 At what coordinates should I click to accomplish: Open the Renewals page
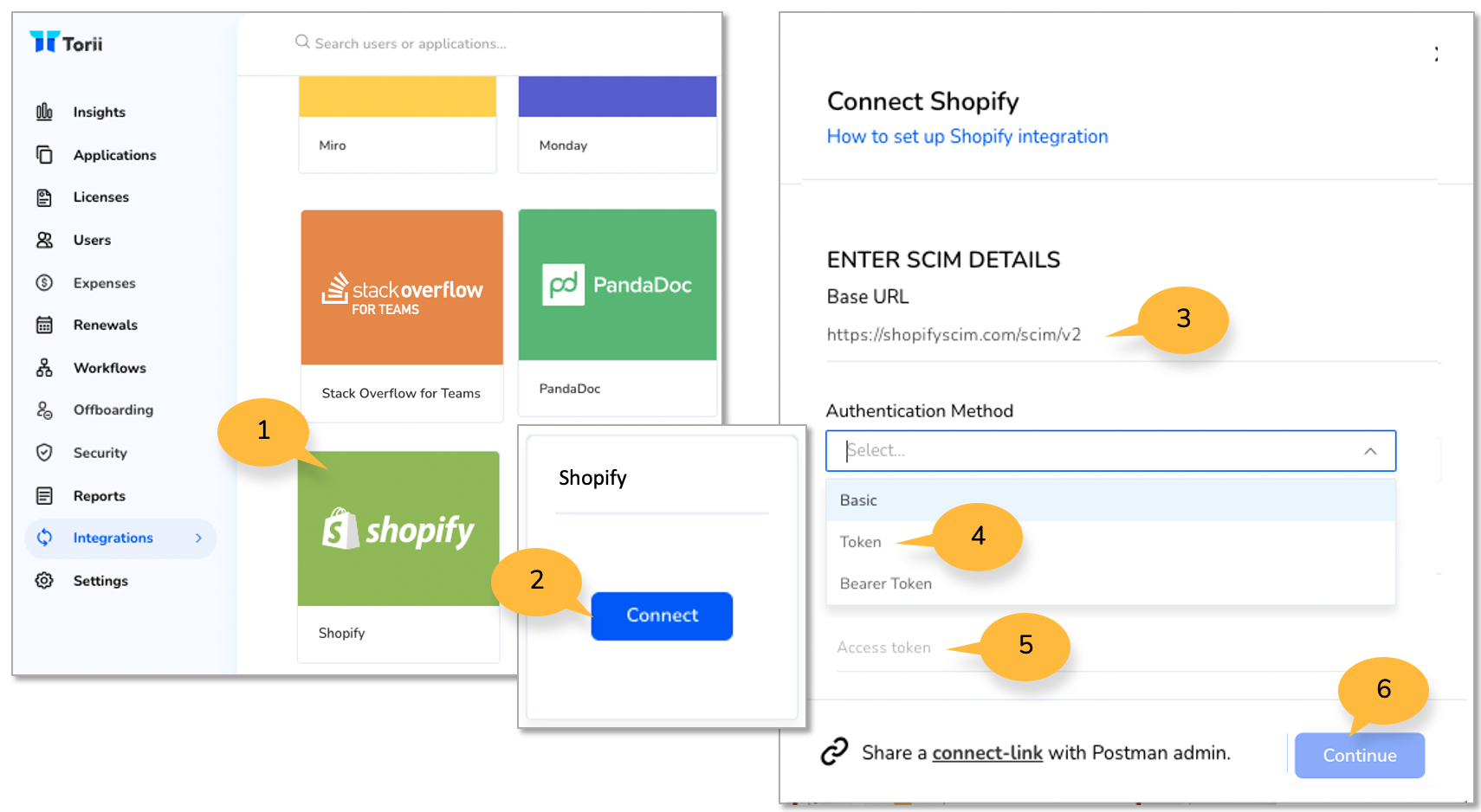pos(105,325)
